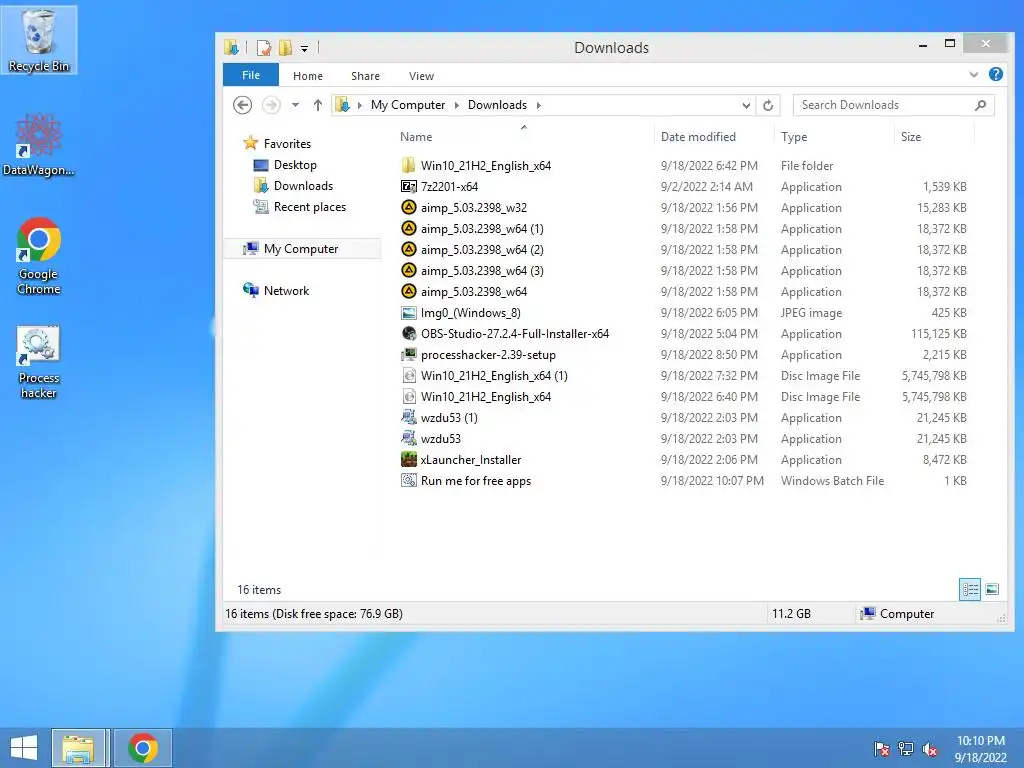Click My Computer in address breadcrumb

coord(408,105)
